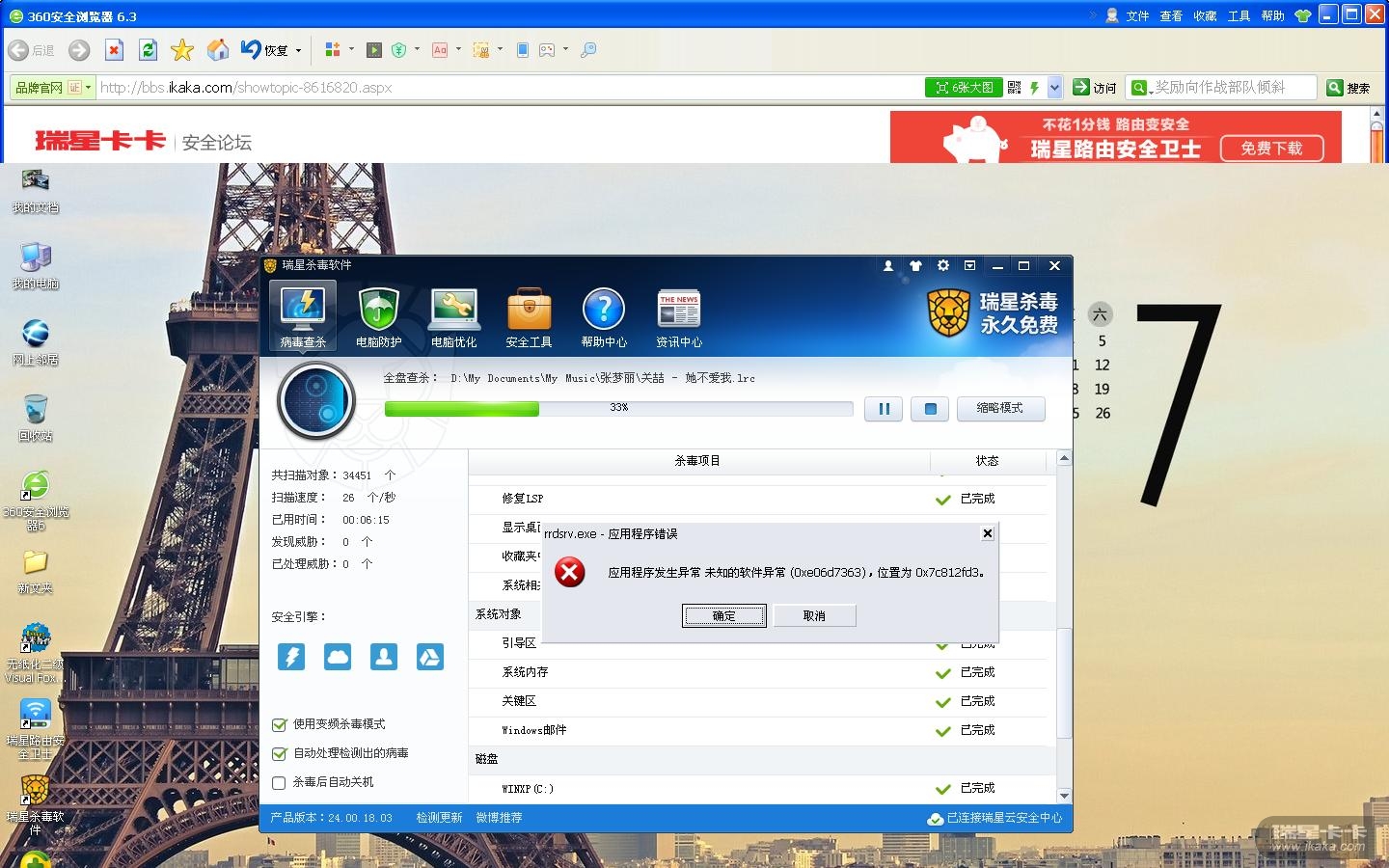
Task: Open the address bar history dropdown arrow
Action: [1054, 88]
